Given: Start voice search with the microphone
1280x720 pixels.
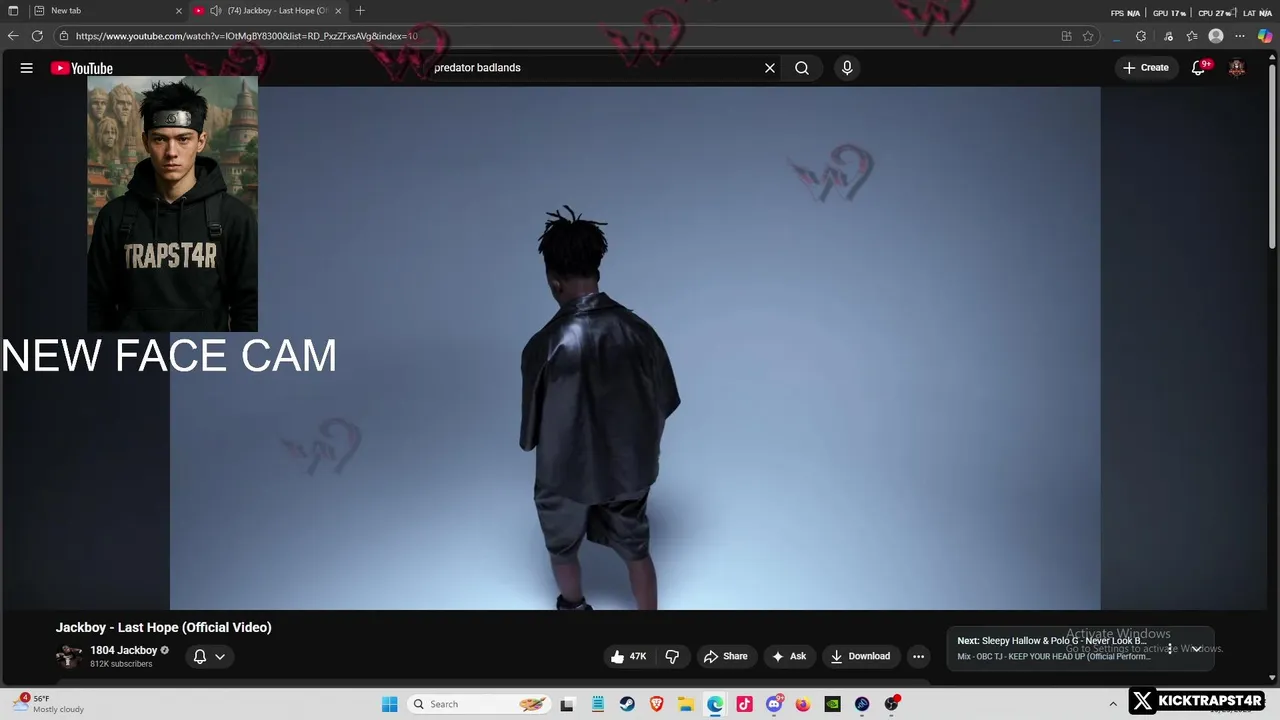Looking at the screenshot, I should coord(847,68).
